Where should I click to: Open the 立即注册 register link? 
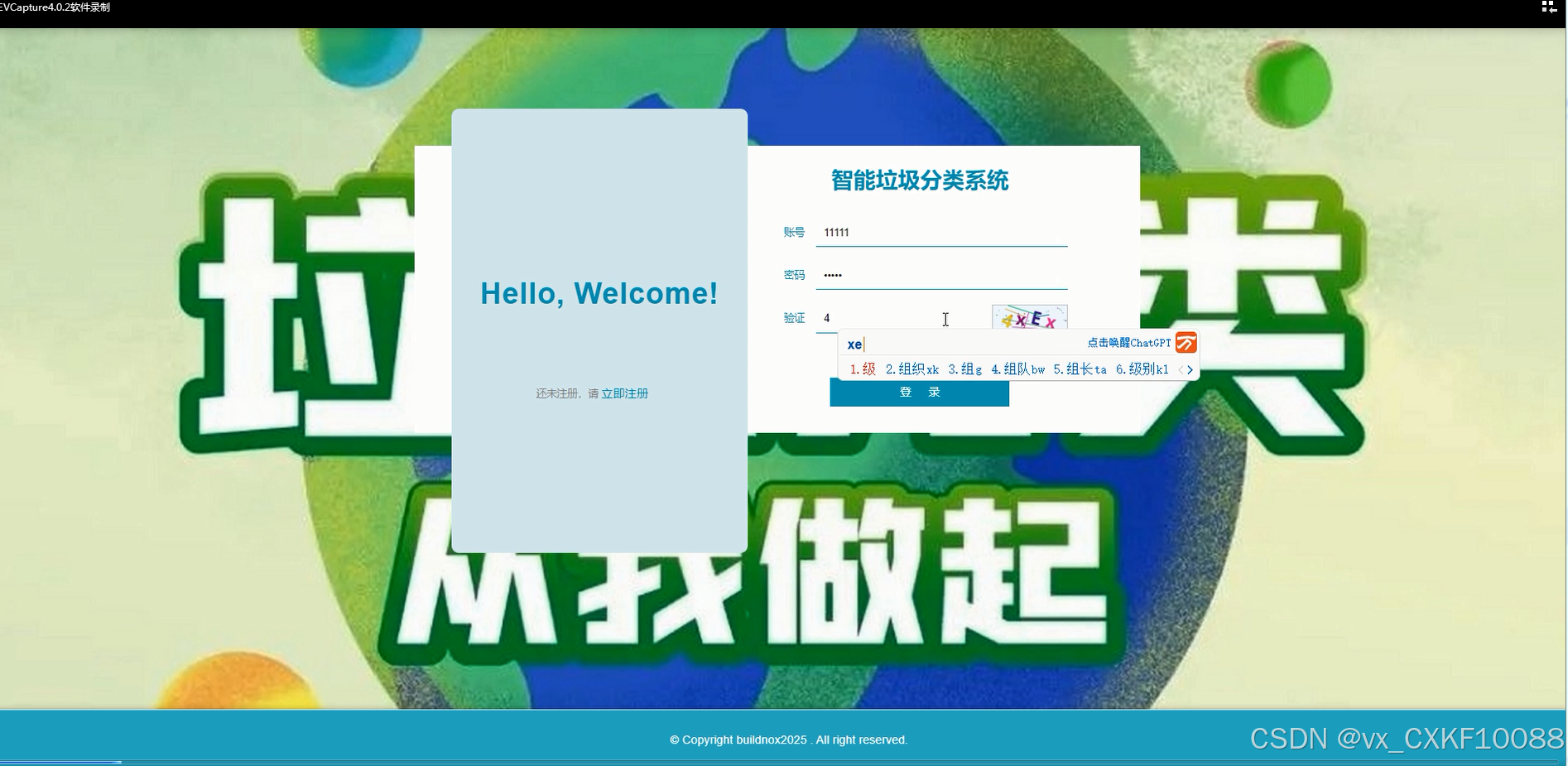[x=625, y=394]
